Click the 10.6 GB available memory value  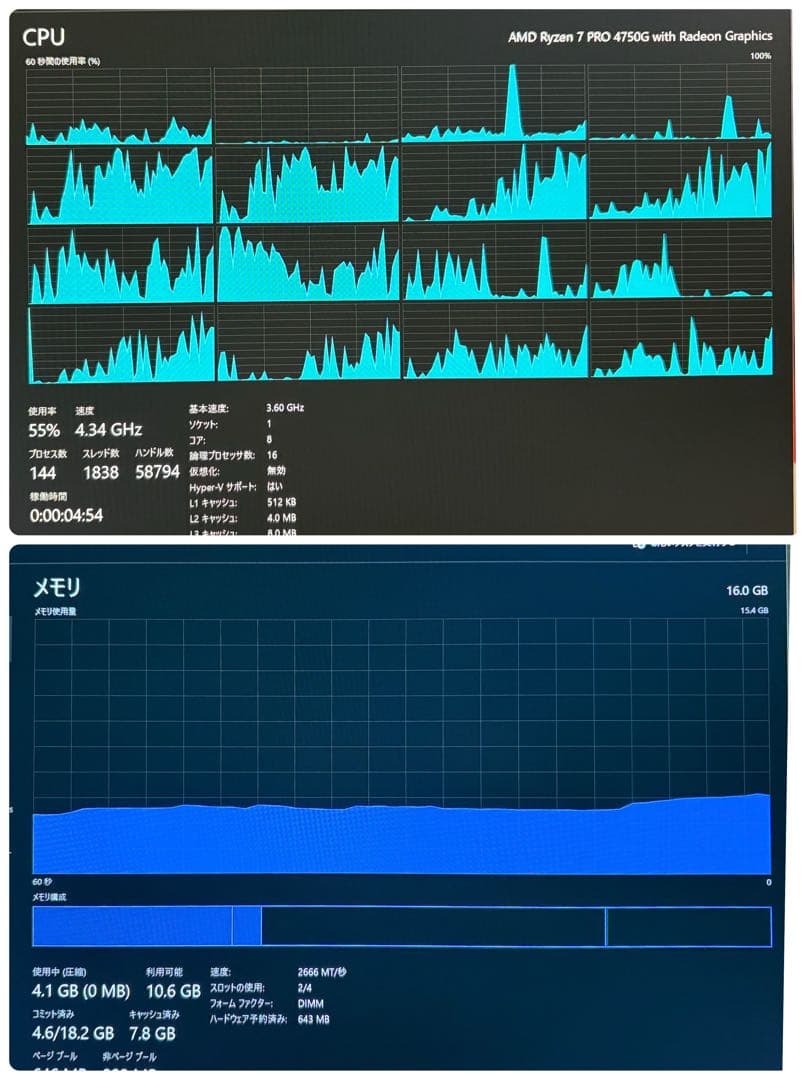click(173, 991)
